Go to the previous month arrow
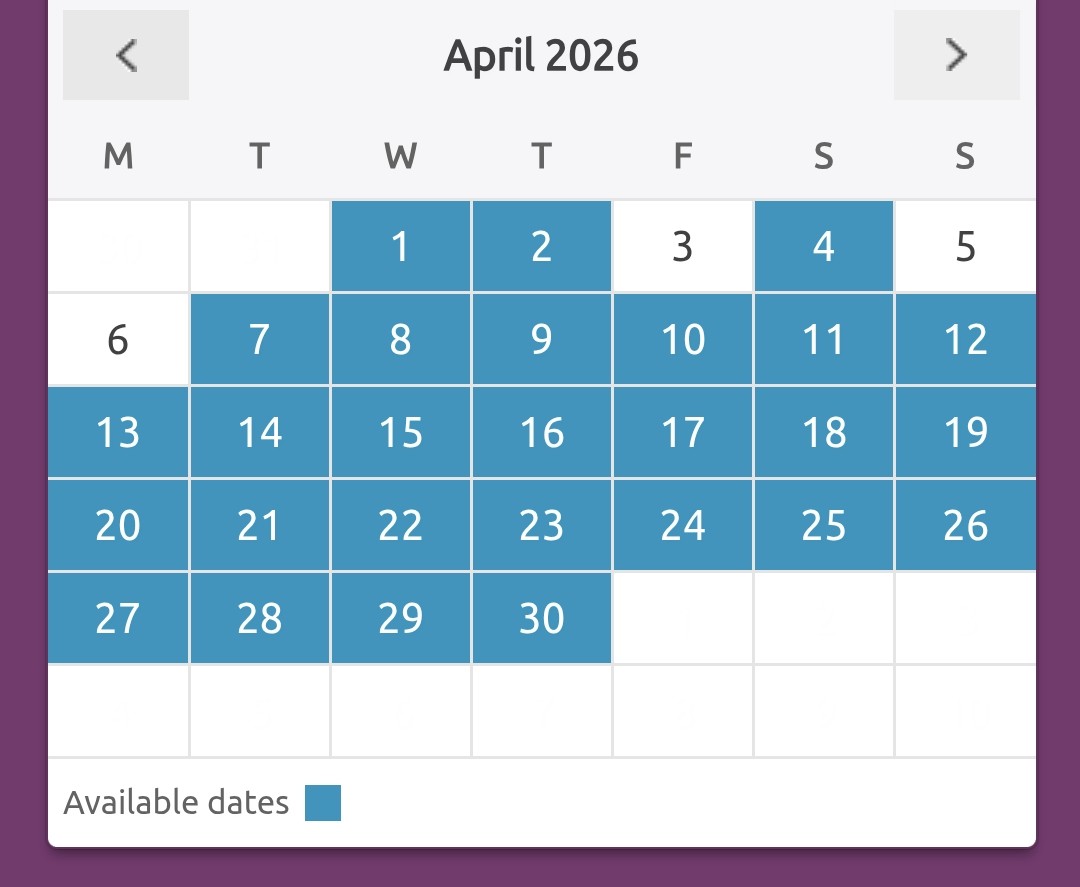The width and height of the screenshot is (1080, 887). pyautogui.click(x=125, y=55)
